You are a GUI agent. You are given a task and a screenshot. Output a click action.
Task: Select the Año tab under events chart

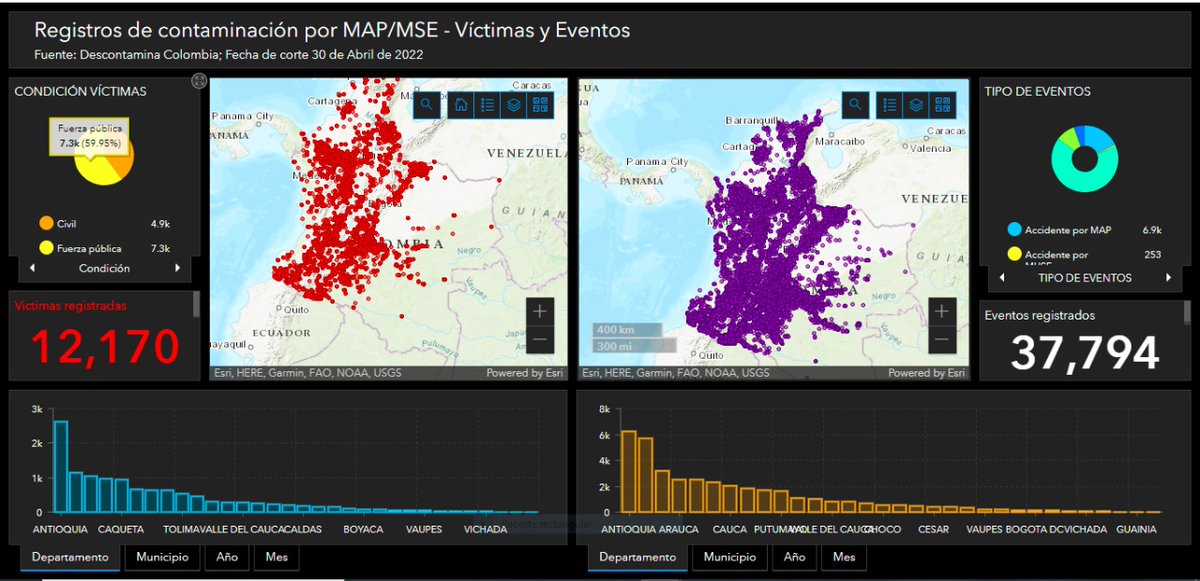click(795, 557)
